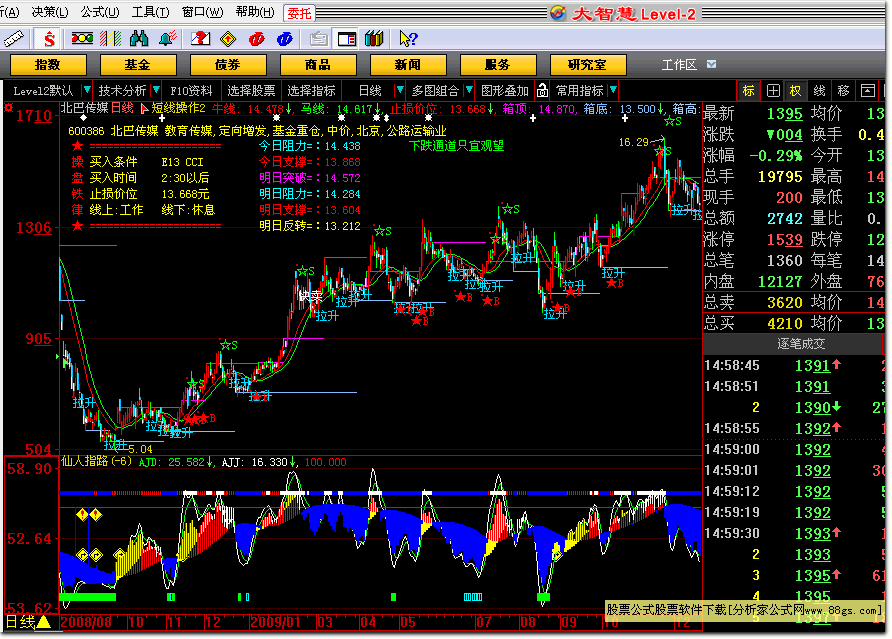Select the 选择股票 tab
892x639 pixels.
[251, 90]
